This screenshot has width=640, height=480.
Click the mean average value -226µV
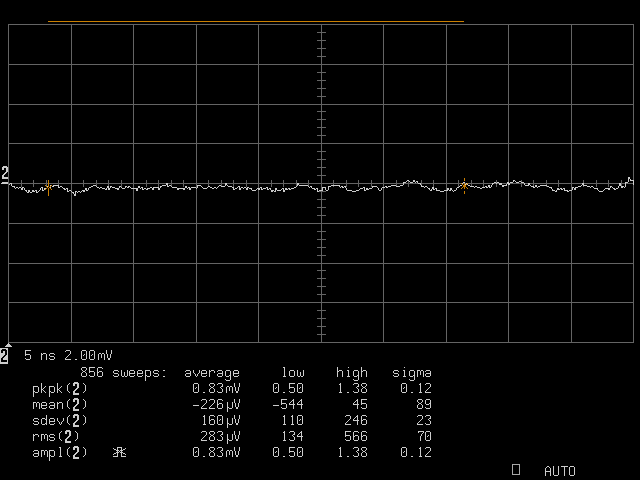tap(216, 404)
